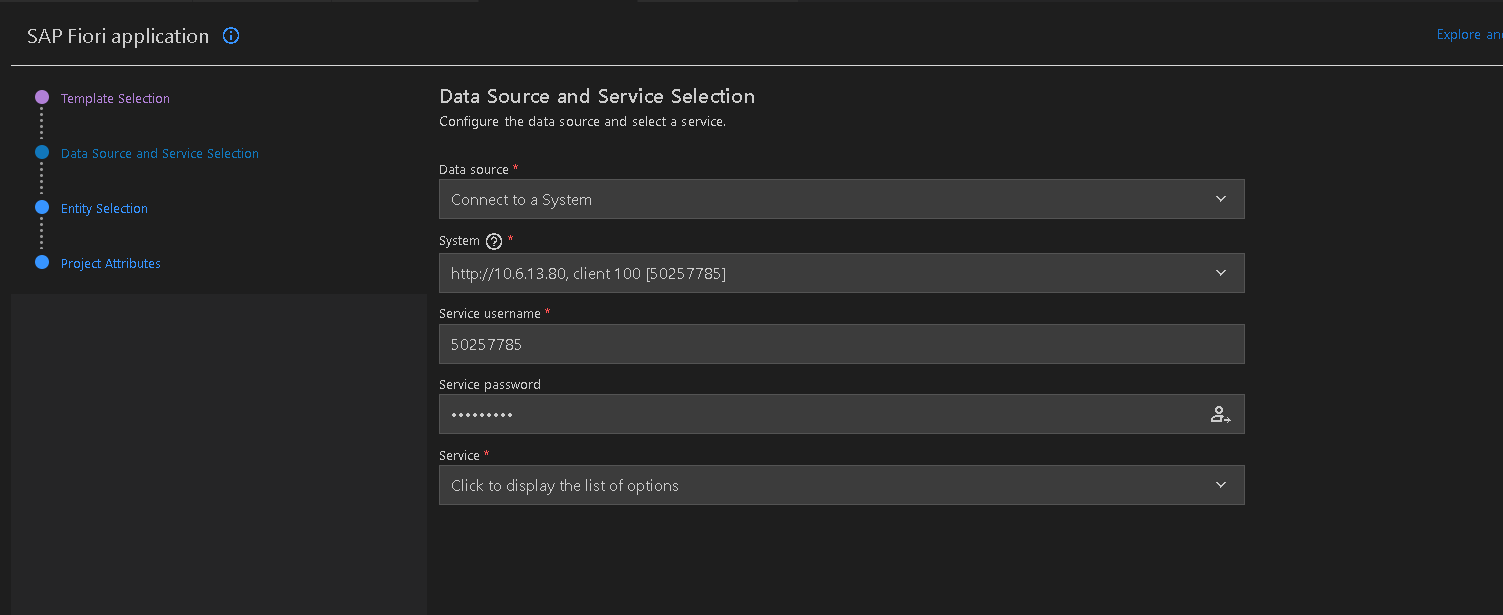
Task: Click the account icon inside the Service password field
Action: pos(1221,413)
